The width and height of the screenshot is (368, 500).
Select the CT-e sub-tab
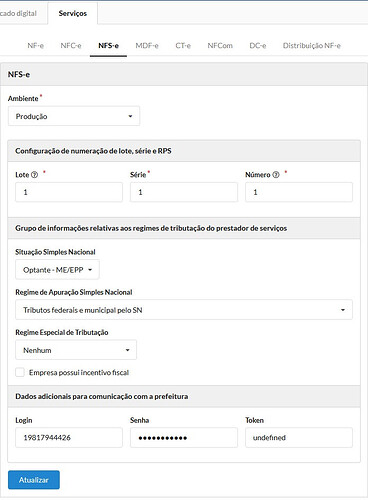[183, 46]
